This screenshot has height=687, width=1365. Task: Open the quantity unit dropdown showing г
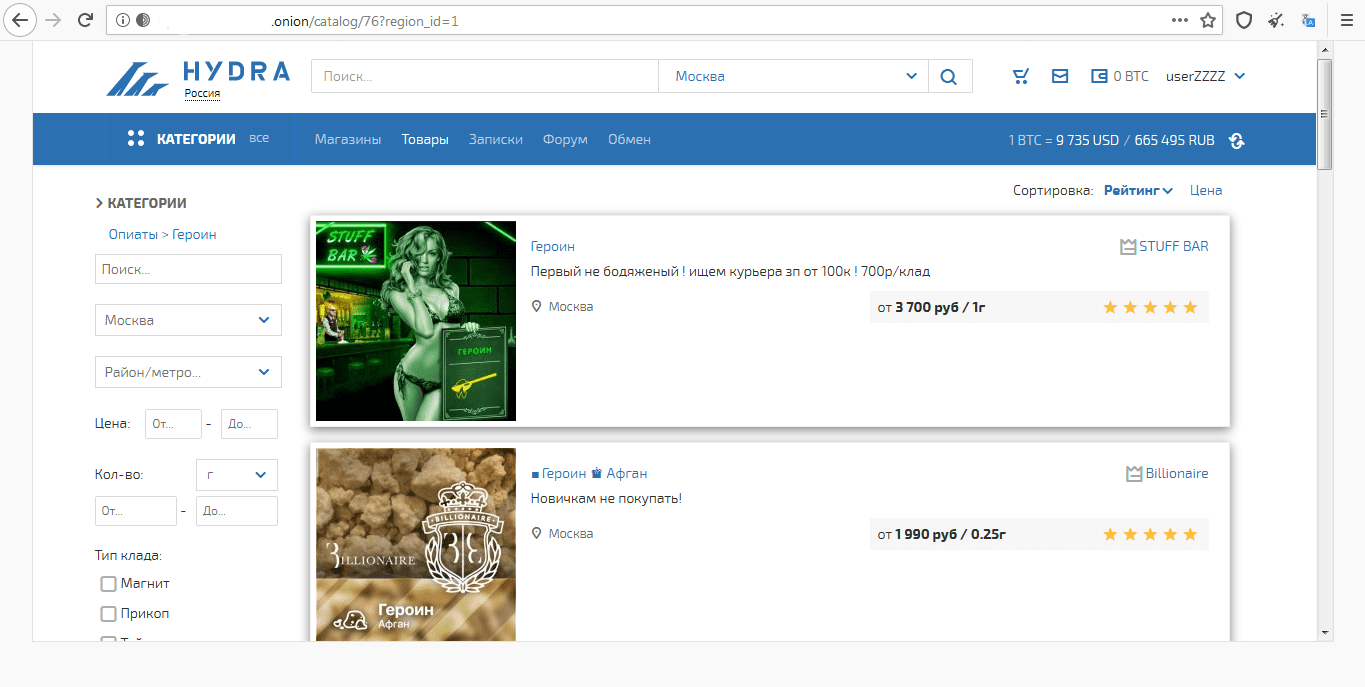click(x=236, y=475)
